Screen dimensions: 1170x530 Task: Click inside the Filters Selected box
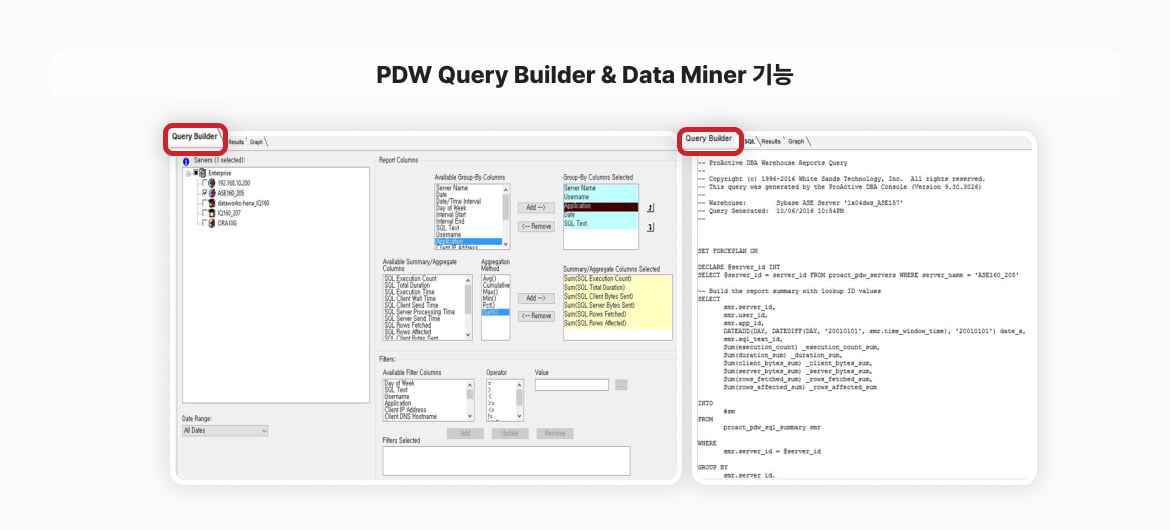pyautogui.click(x=507, y=461)
